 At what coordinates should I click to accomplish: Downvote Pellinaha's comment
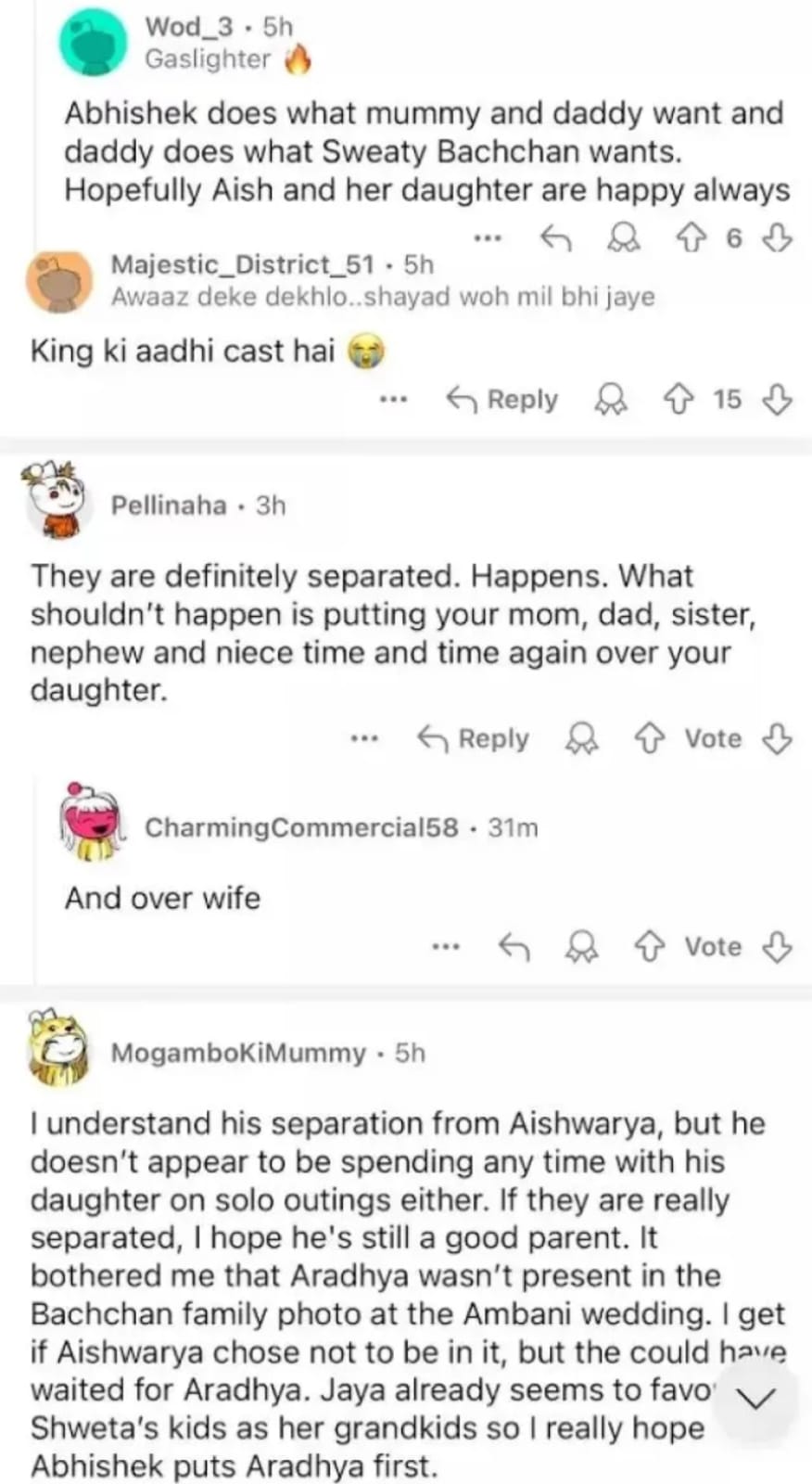777,739
